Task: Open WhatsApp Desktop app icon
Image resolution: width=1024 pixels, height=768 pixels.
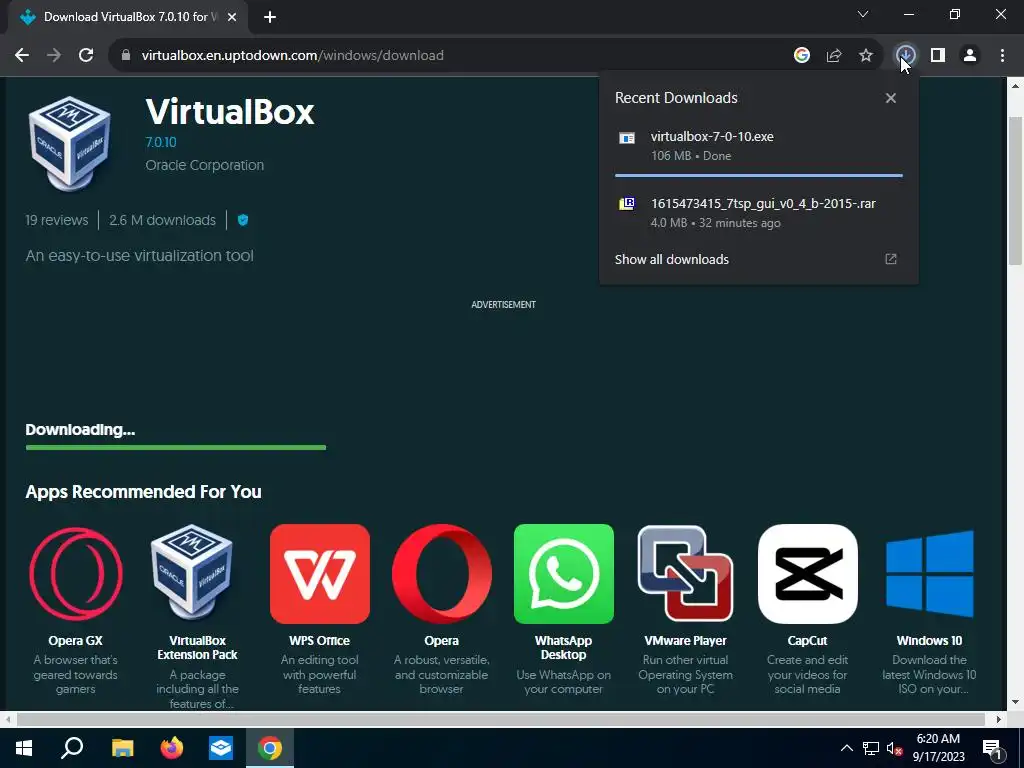Action: 564,573
